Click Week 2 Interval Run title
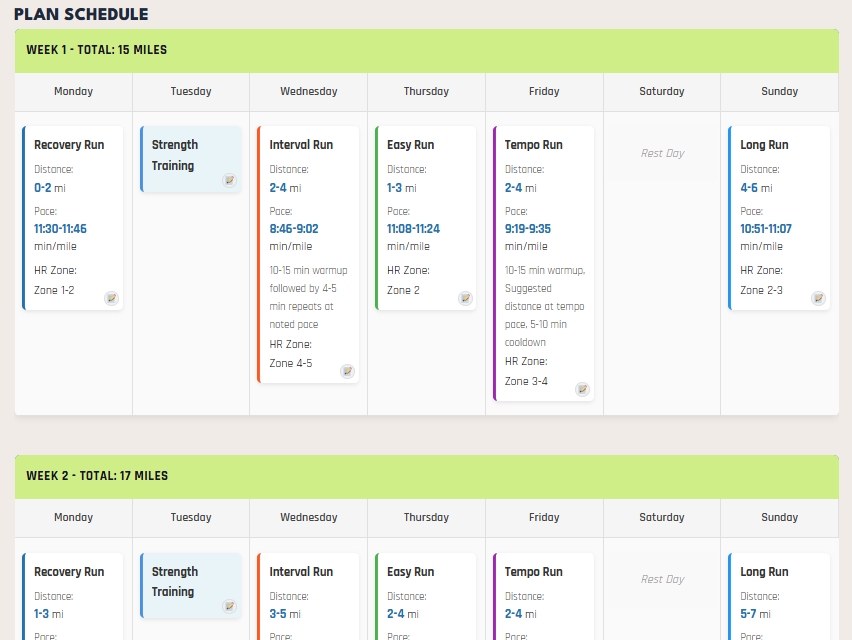 pos(301,572)
